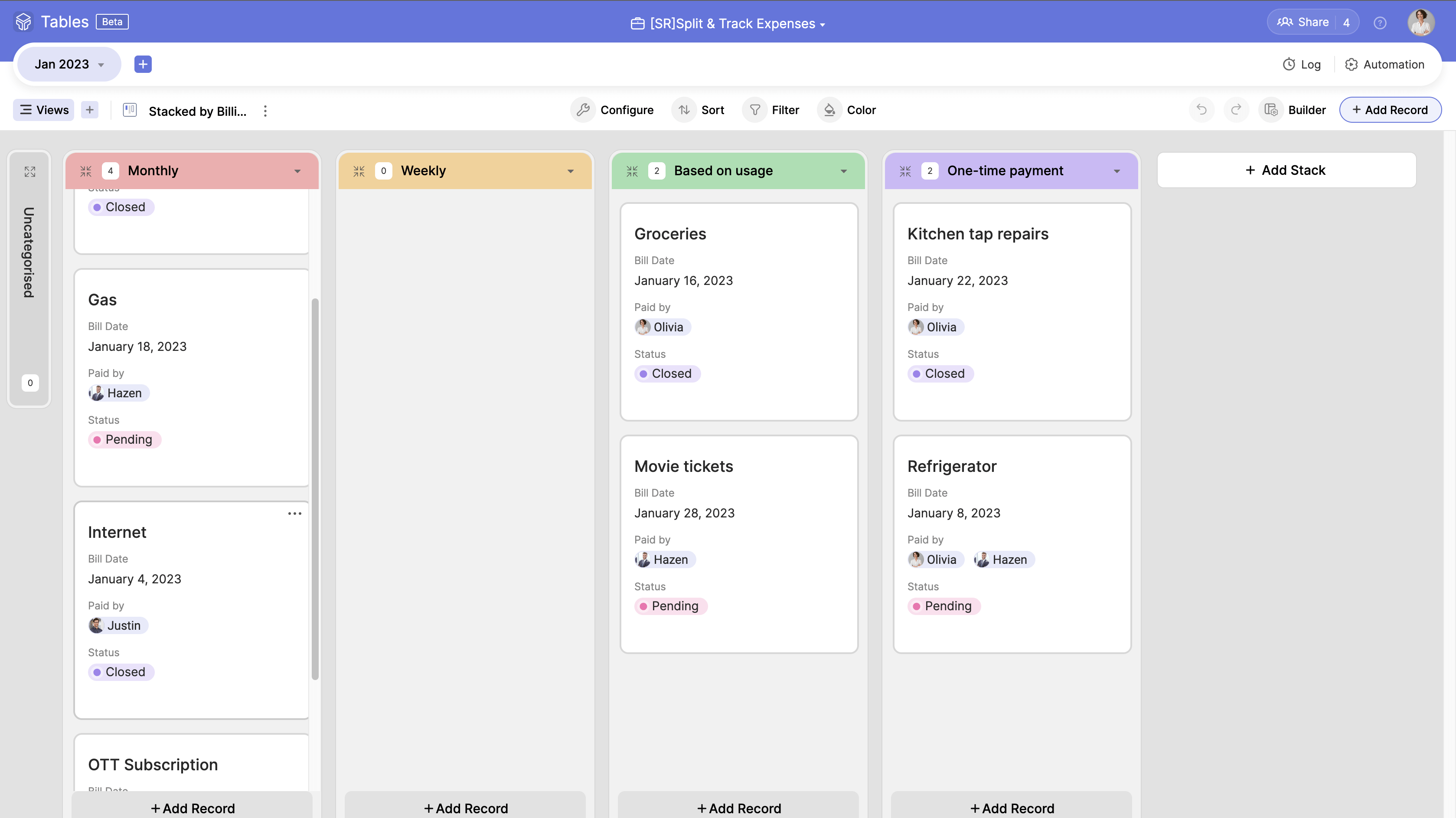
Task: Open the Weekly stack dropdown arrow
Action: (570, 171)
